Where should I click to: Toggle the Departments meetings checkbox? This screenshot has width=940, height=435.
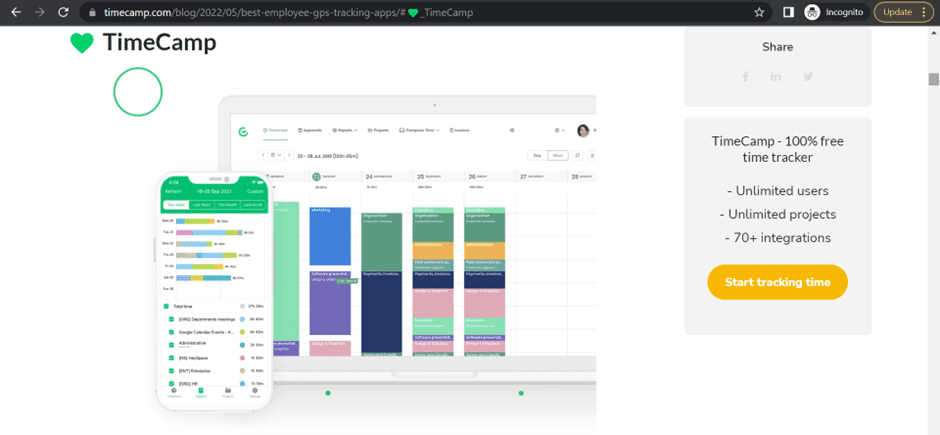(171, 319)
